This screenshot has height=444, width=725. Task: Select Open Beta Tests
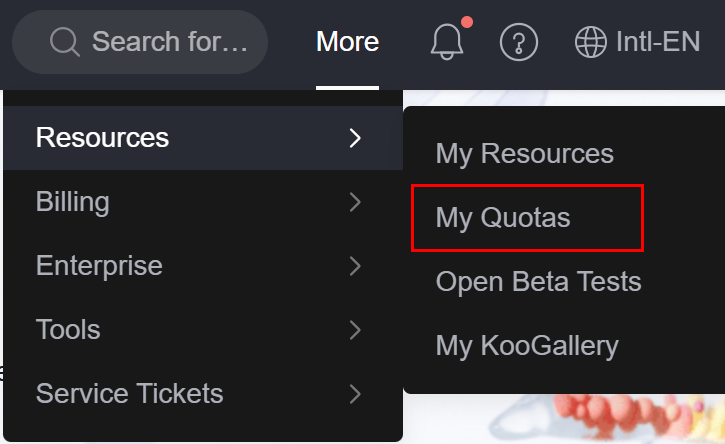point(538,281)
